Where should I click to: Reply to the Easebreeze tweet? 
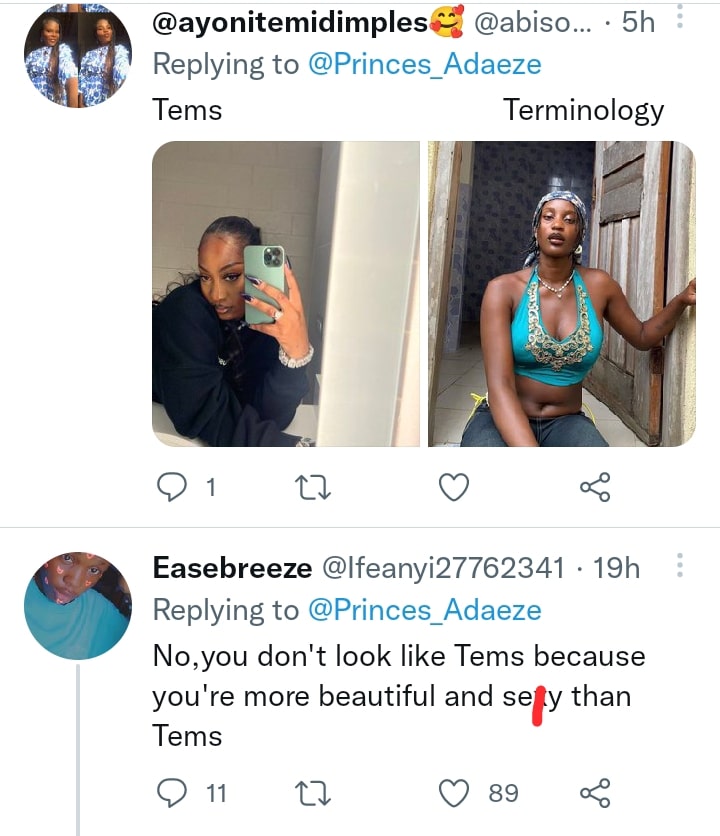(174, 793)
